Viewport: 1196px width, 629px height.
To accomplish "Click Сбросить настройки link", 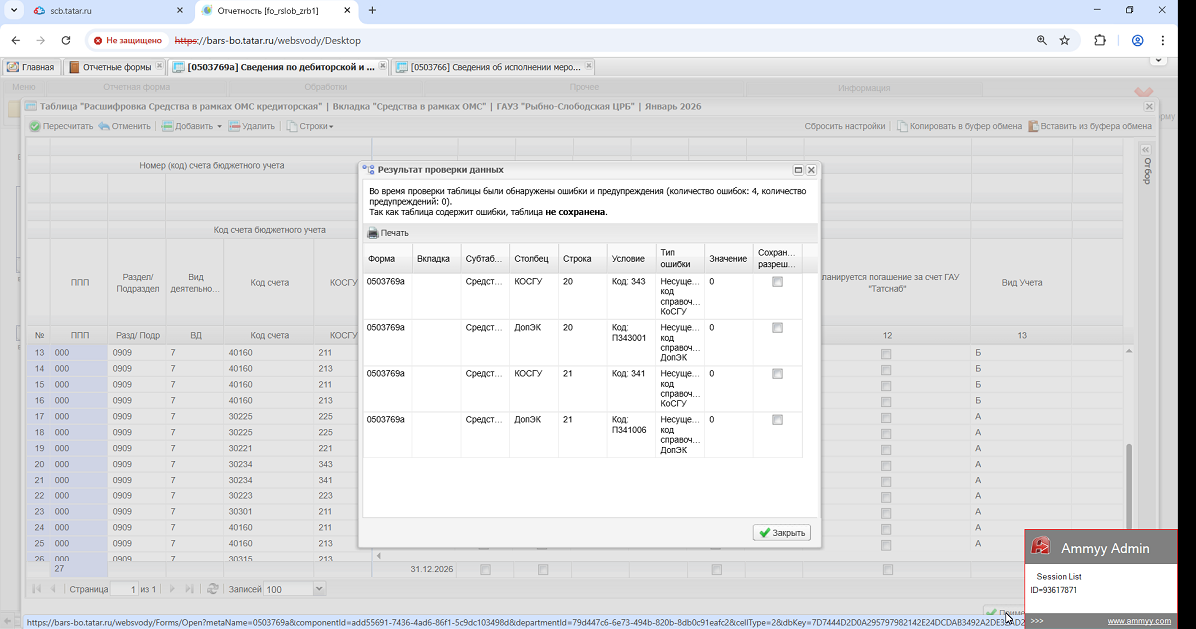I will (844, 127).
